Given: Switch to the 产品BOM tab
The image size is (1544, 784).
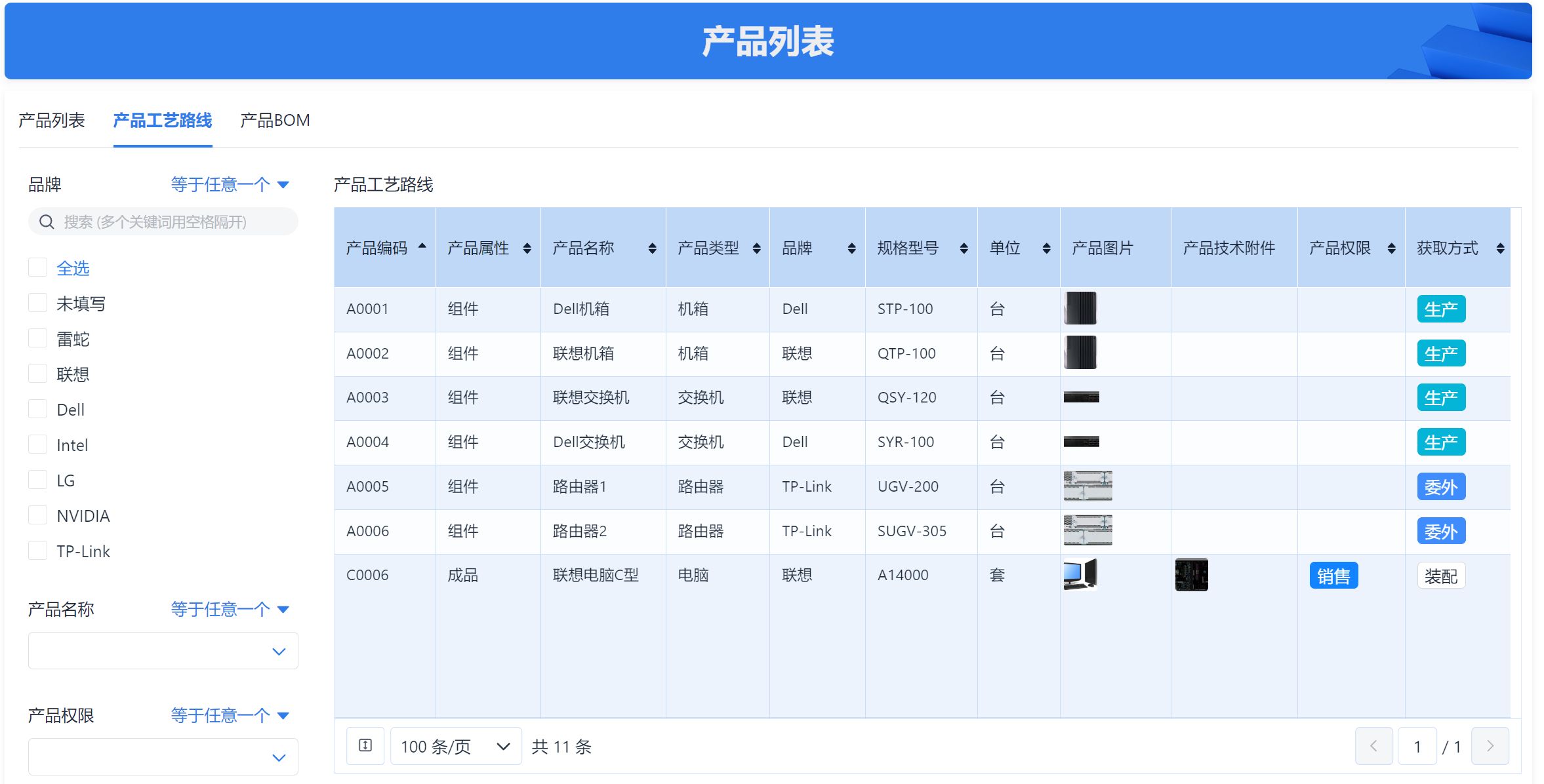Looking at the screenshot, I should 274,121.
